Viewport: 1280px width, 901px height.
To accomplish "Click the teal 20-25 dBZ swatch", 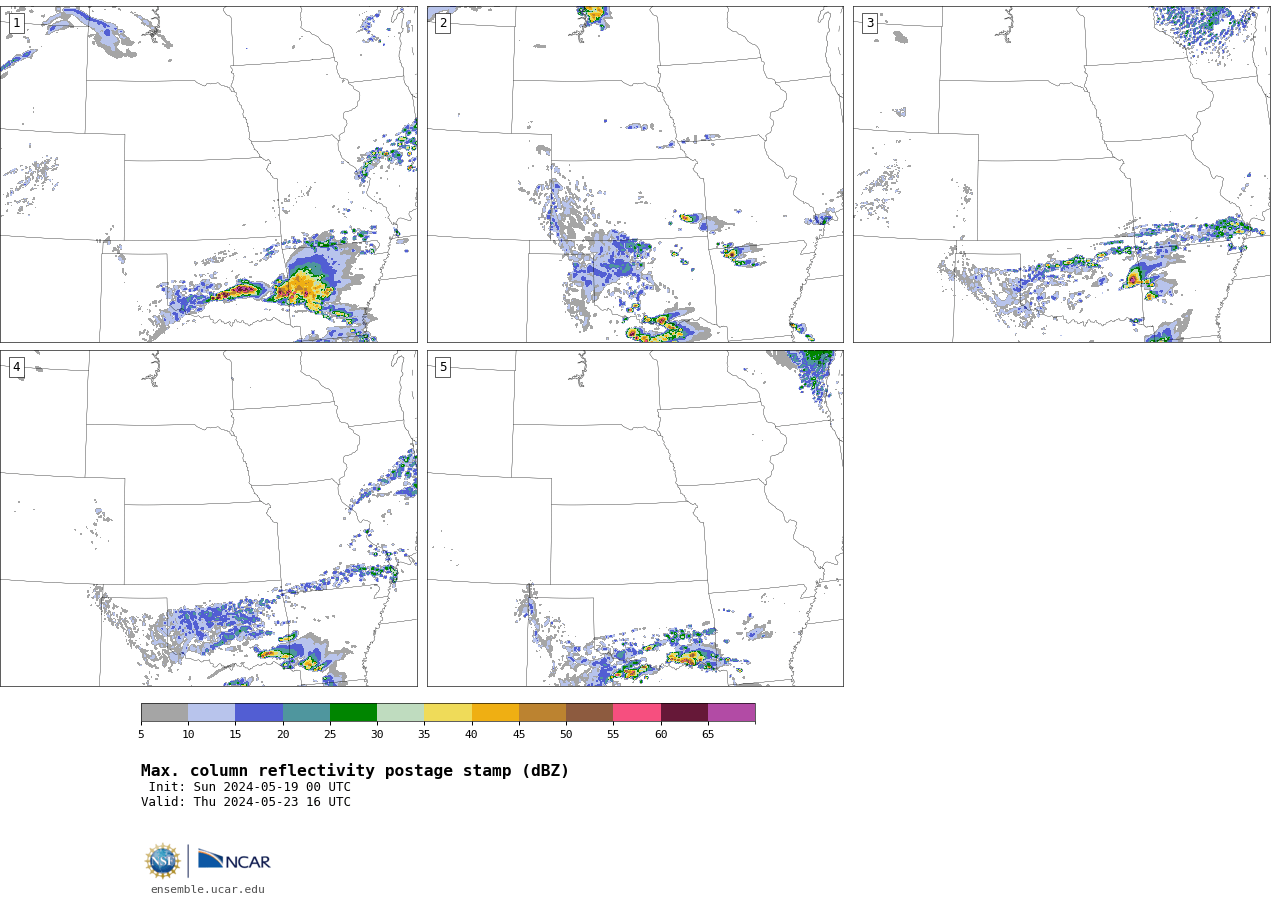I will 306,713.
